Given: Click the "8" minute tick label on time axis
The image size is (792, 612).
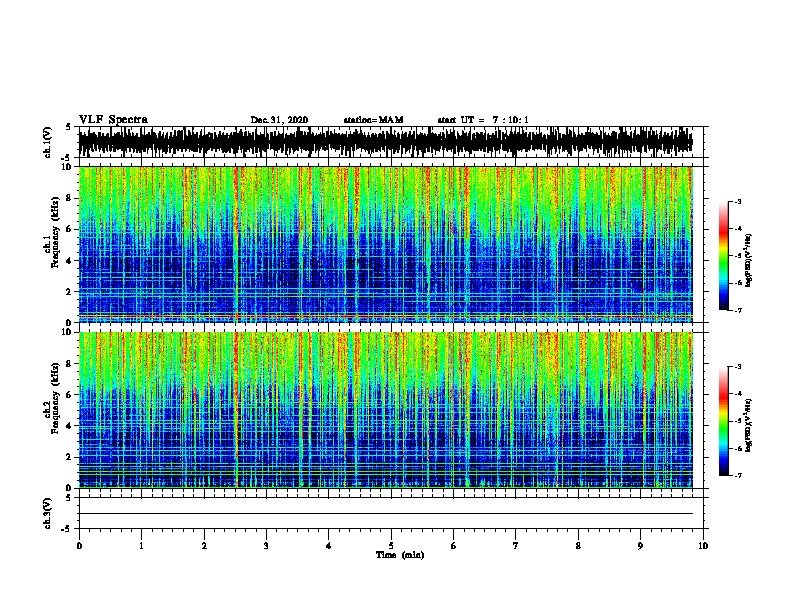Looking at the screenshot, I should (578, 546).
